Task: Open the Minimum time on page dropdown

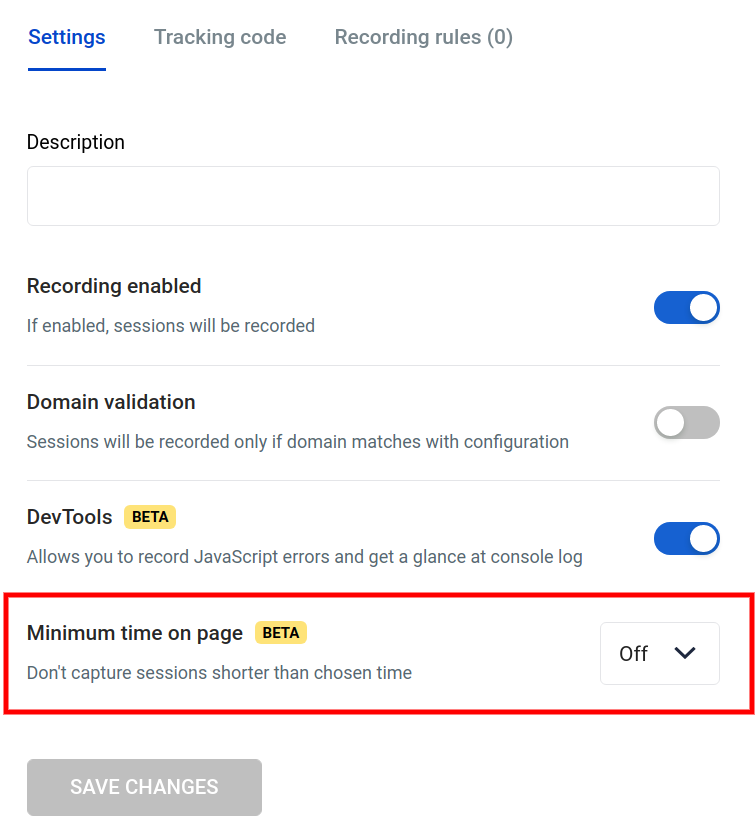Action: coord(659,654)
